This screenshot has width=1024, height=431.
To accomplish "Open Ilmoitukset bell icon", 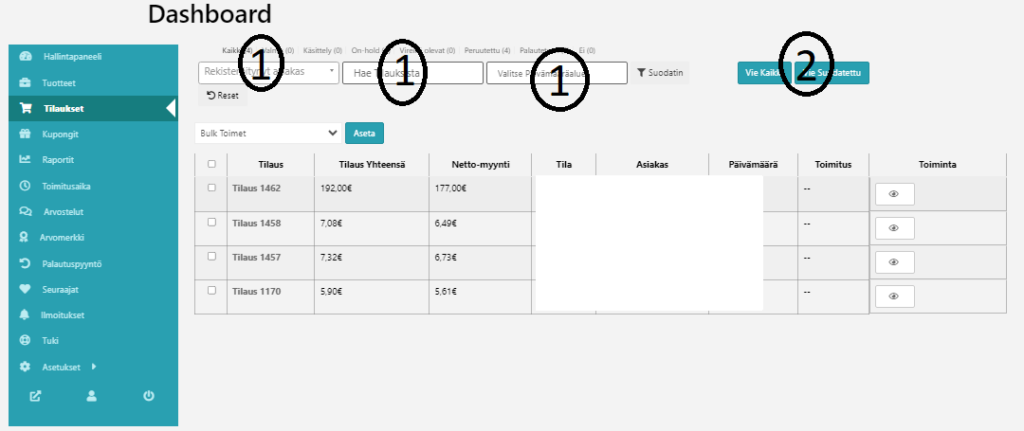I will [x=25, y=315].
